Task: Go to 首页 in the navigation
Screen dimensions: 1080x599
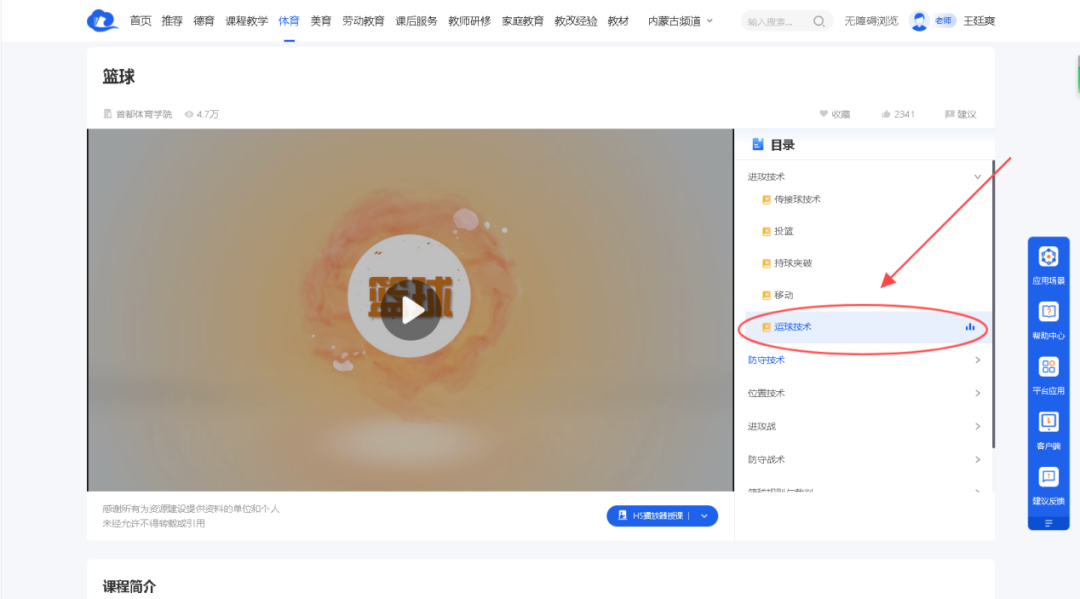Action: pos(141,21)
